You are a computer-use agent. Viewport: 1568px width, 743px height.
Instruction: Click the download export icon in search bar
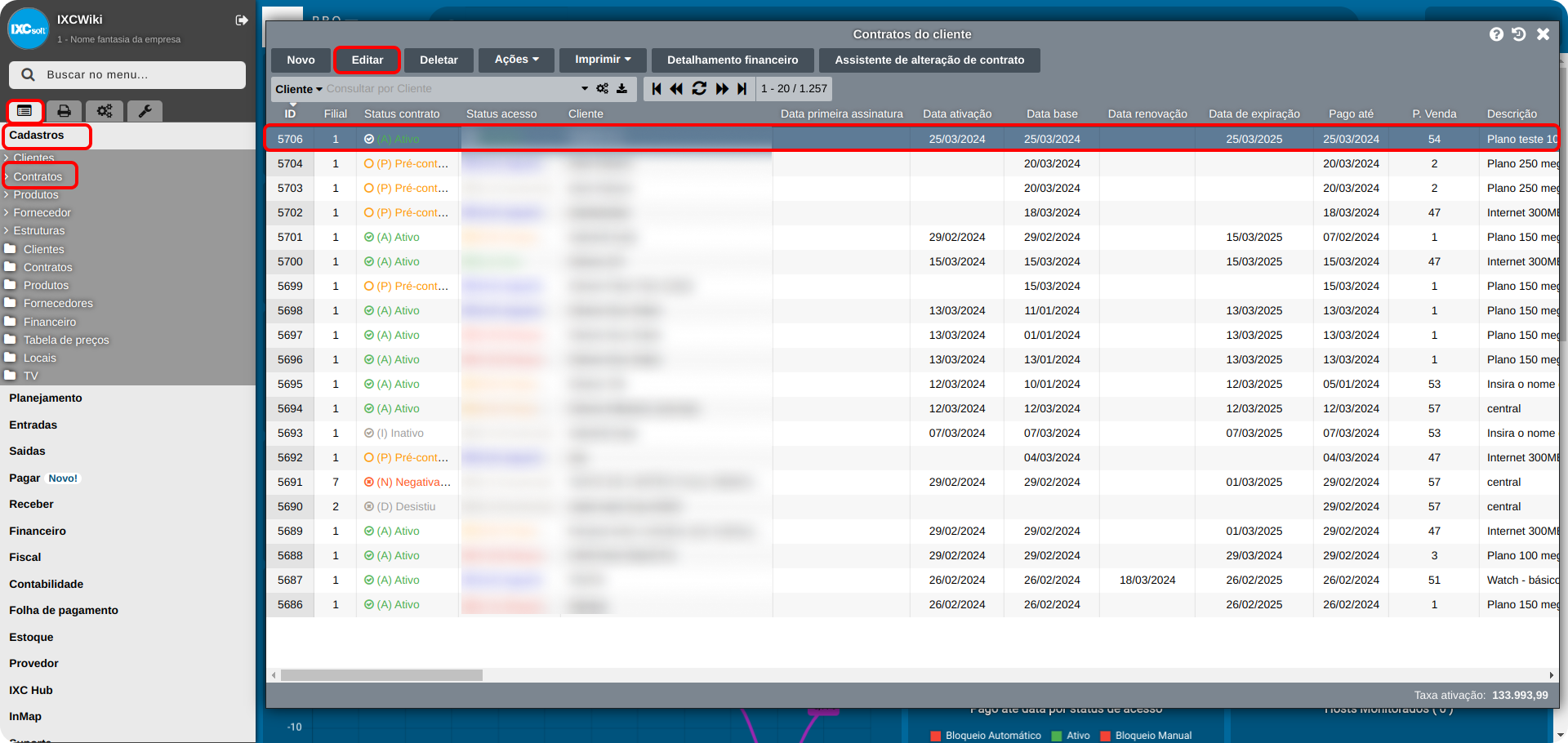click(x=622, y=89)
